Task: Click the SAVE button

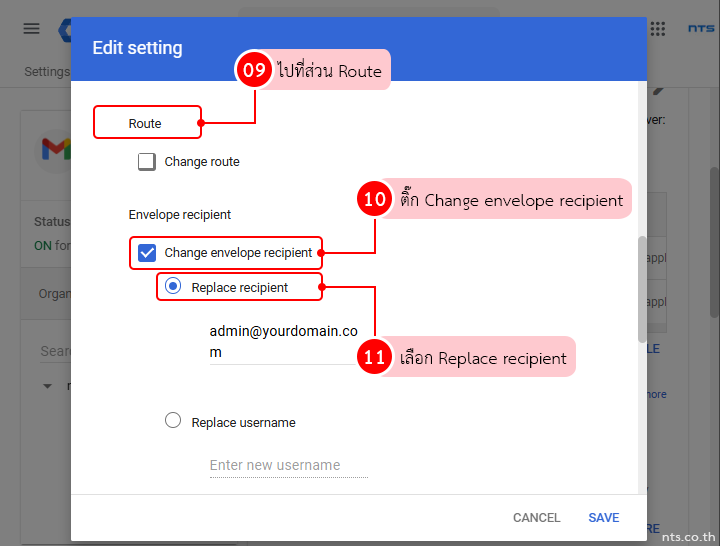Action: 603,518
